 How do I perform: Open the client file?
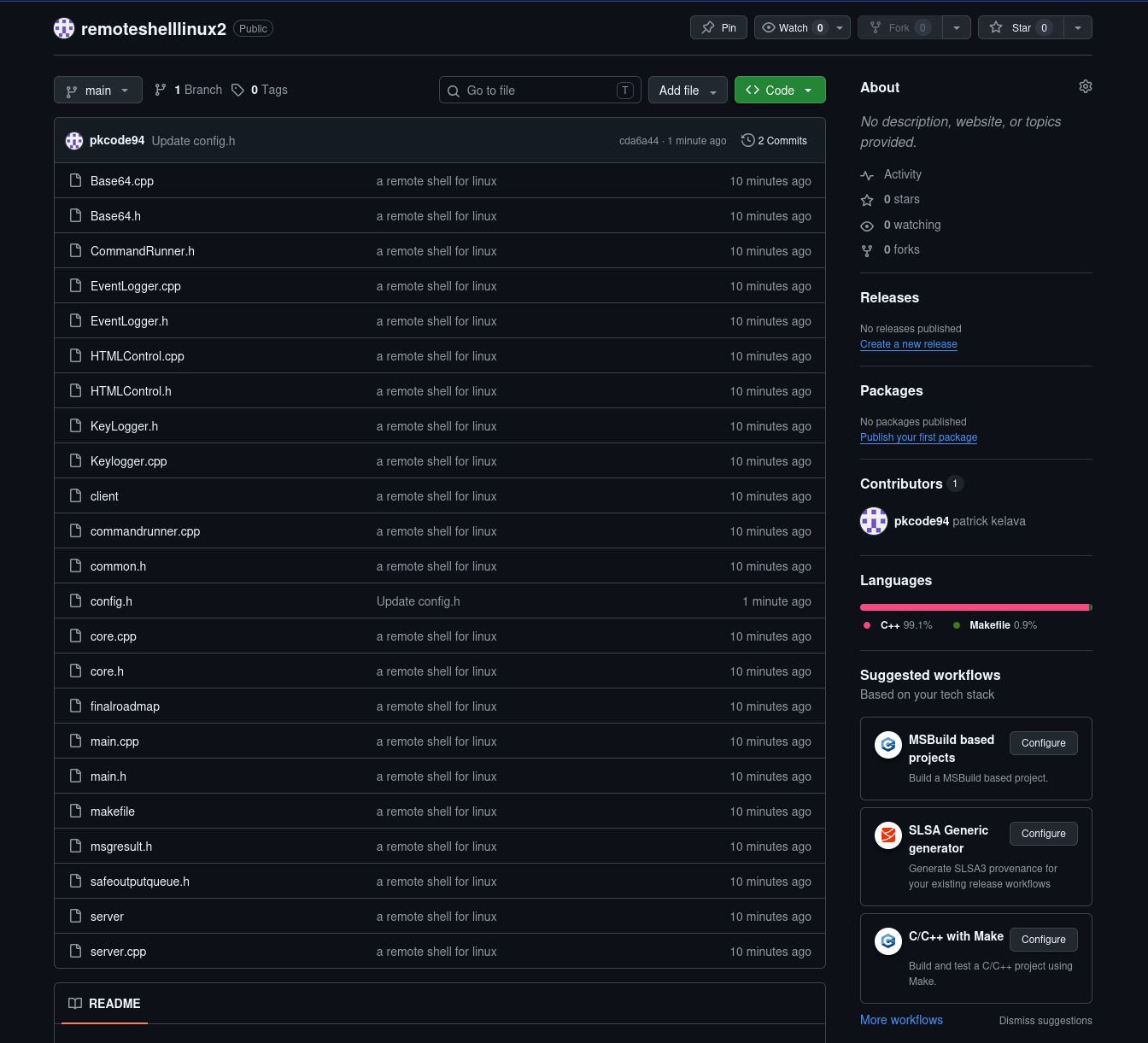pos(104,496)
